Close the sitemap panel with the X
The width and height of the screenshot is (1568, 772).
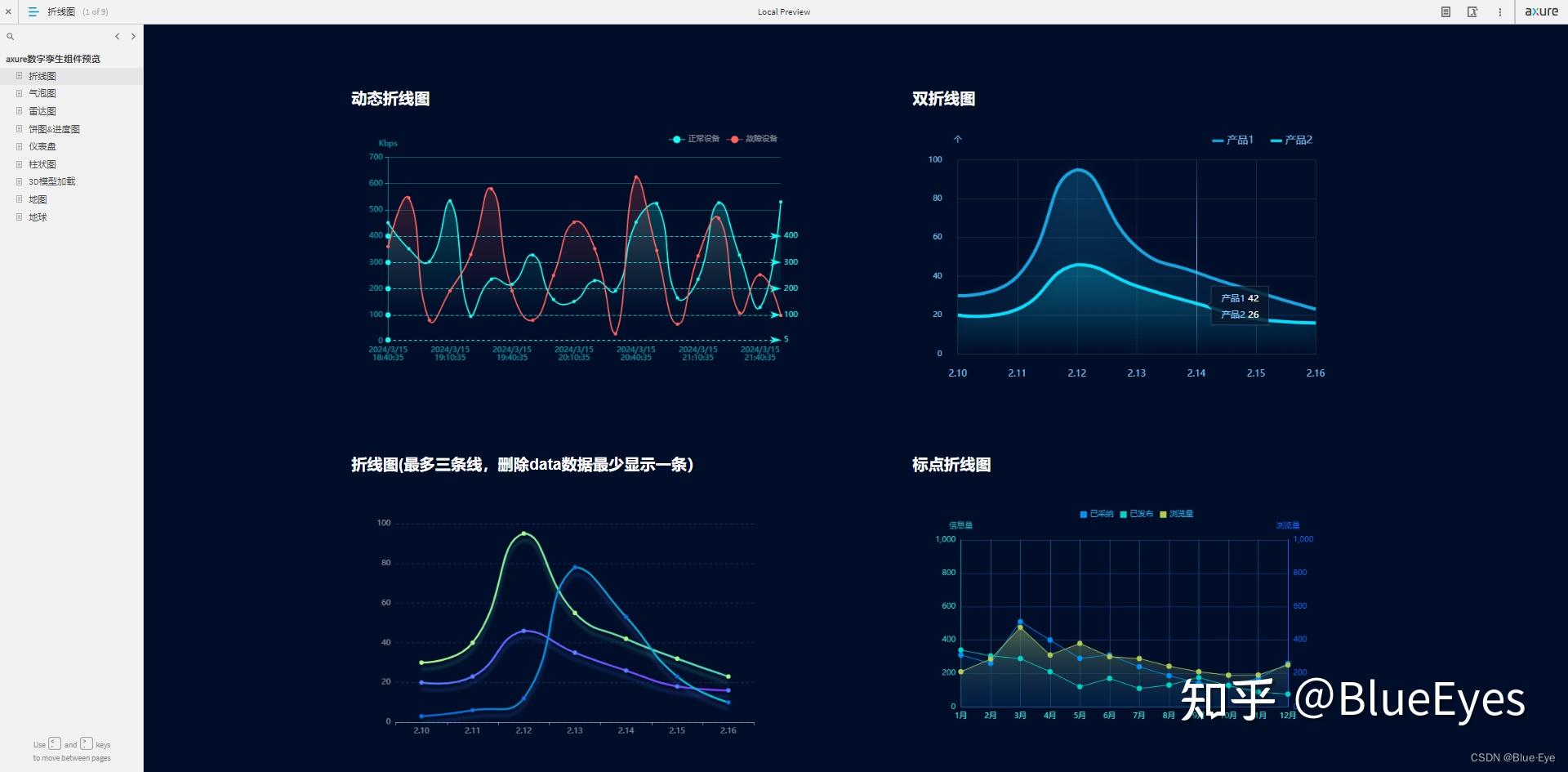pos(8,11)
